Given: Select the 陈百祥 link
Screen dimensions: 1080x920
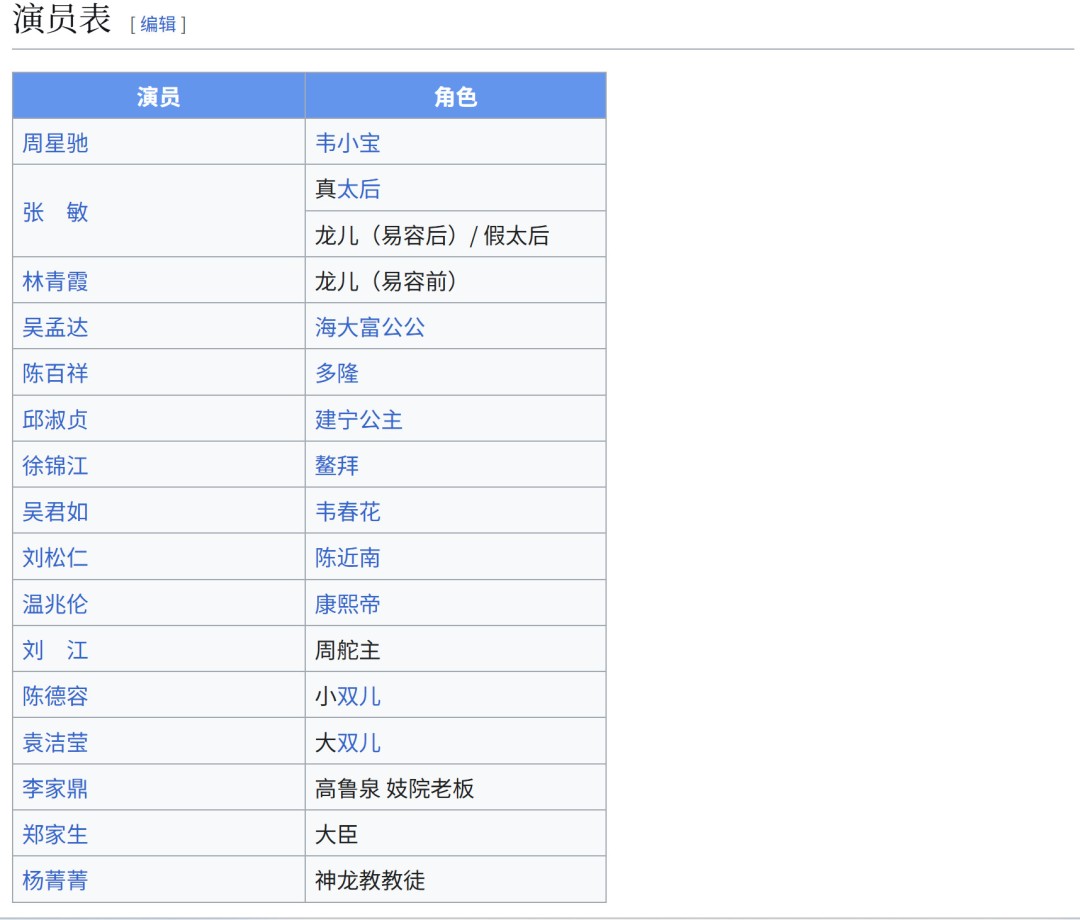Looking at the screenshot, I should pos(55,372).
